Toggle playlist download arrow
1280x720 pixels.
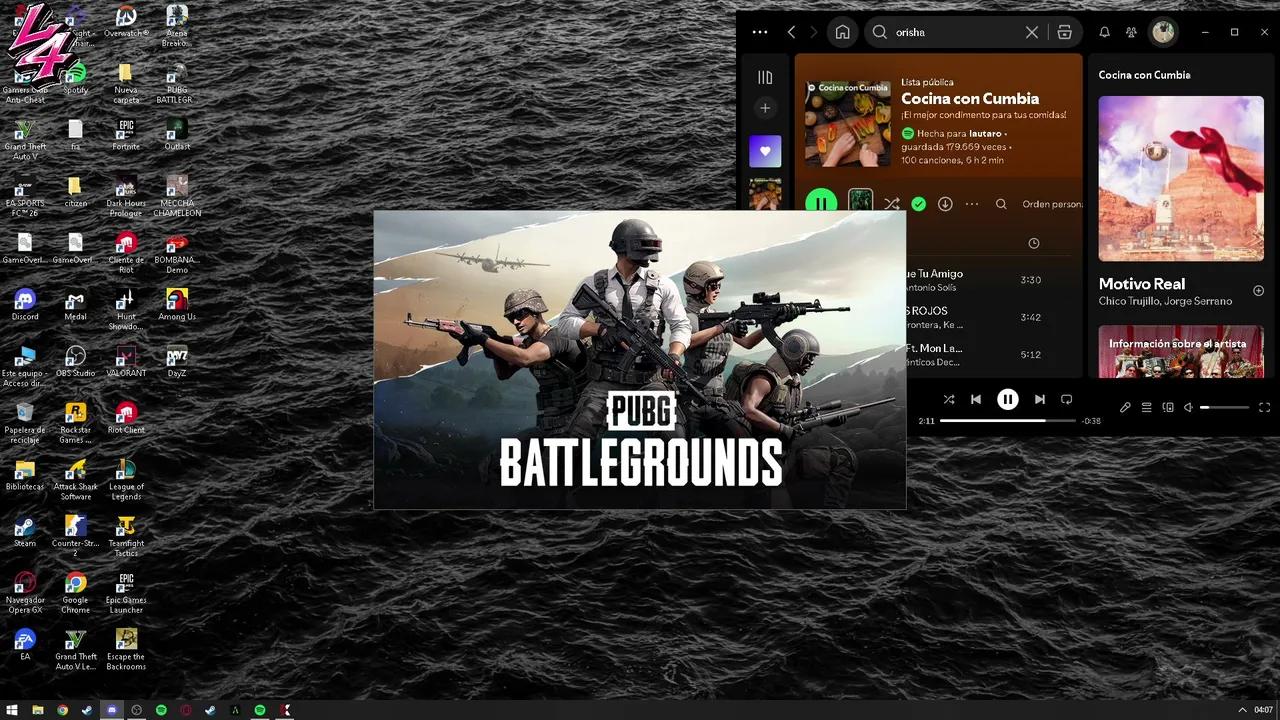945,204
